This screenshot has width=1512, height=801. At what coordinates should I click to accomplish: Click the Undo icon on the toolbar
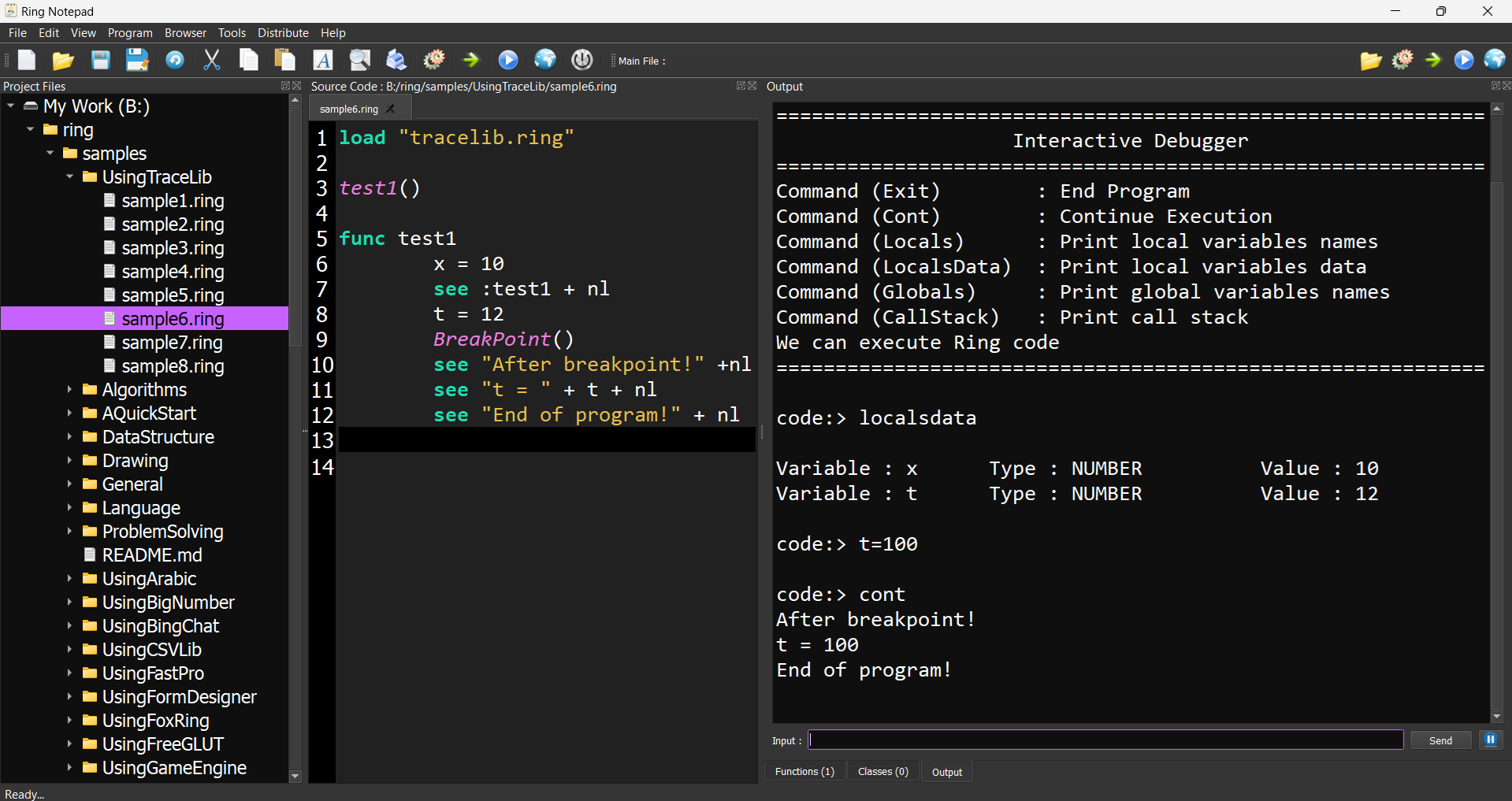click(175, 60)
